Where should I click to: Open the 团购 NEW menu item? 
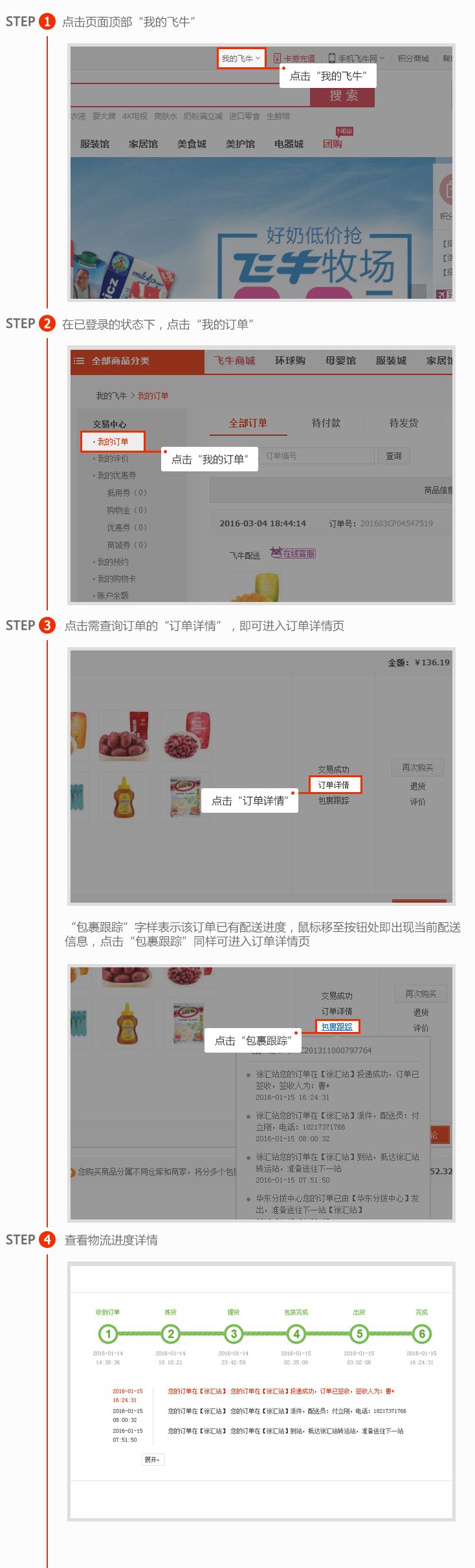pos(333,144)
